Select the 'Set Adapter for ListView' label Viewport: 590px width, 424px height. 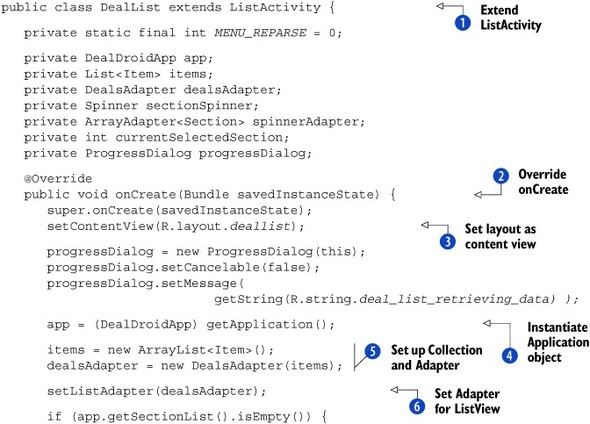click(467, 401)
